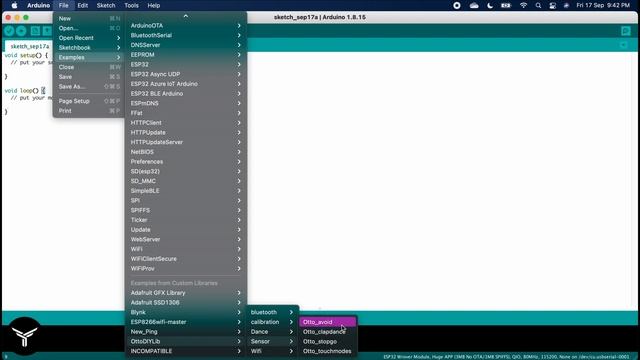The height and width of the screenshot is (360, 640).
Task: Select Examples in the File menu
Action: (88, 58)
